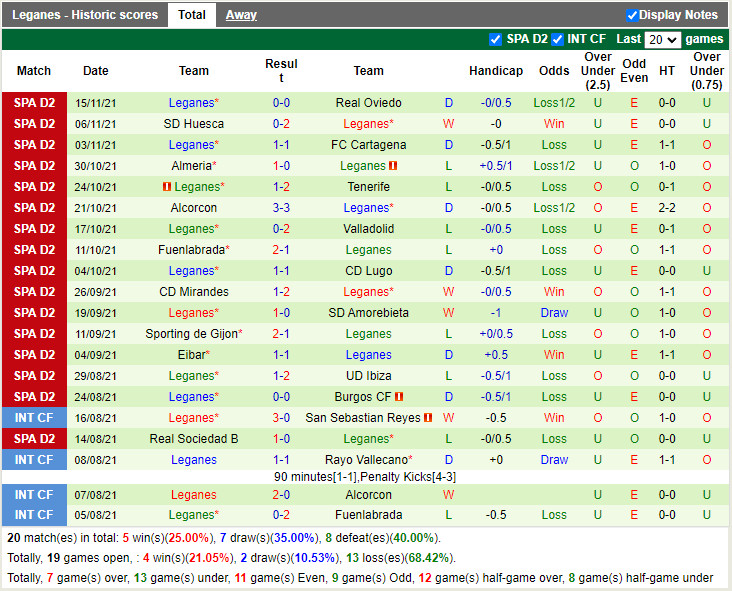
Task: Click the FC Cartagena team name
Action: pyautogui.click(x=368, y=145)
